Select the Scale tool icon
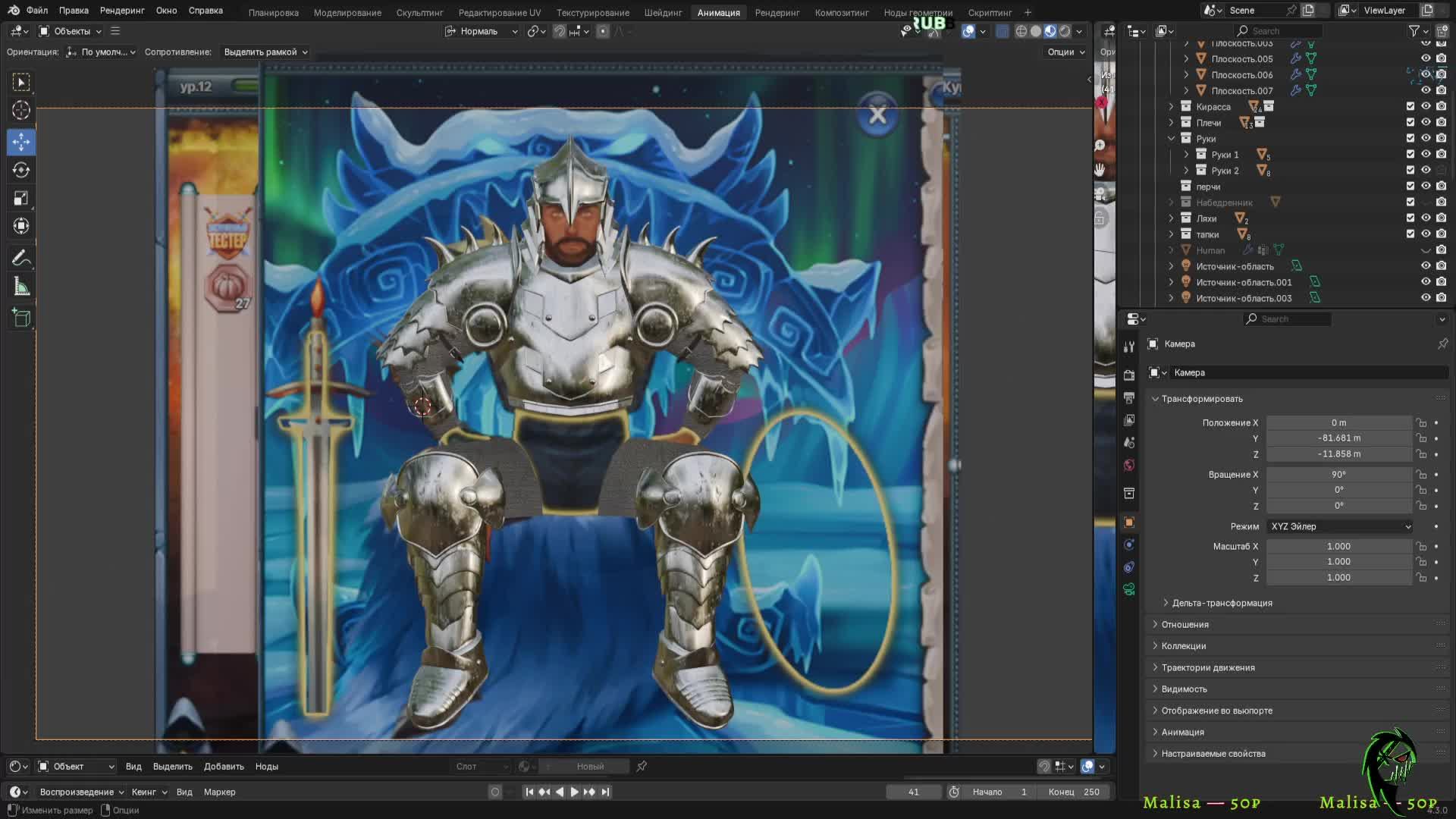Viewport: 1456px width, 819px height. coord(20,198)
